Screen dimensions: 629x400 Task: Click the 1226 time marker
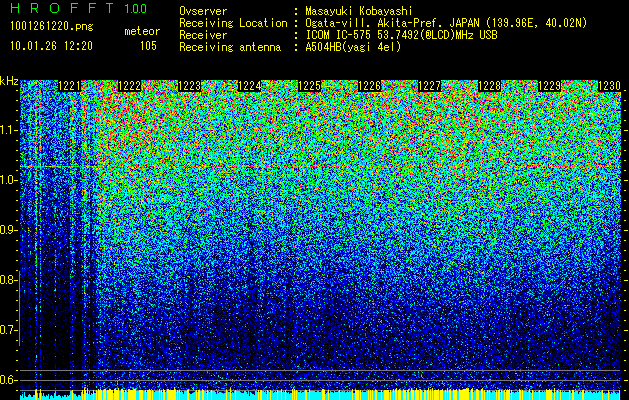pos(369,86)
